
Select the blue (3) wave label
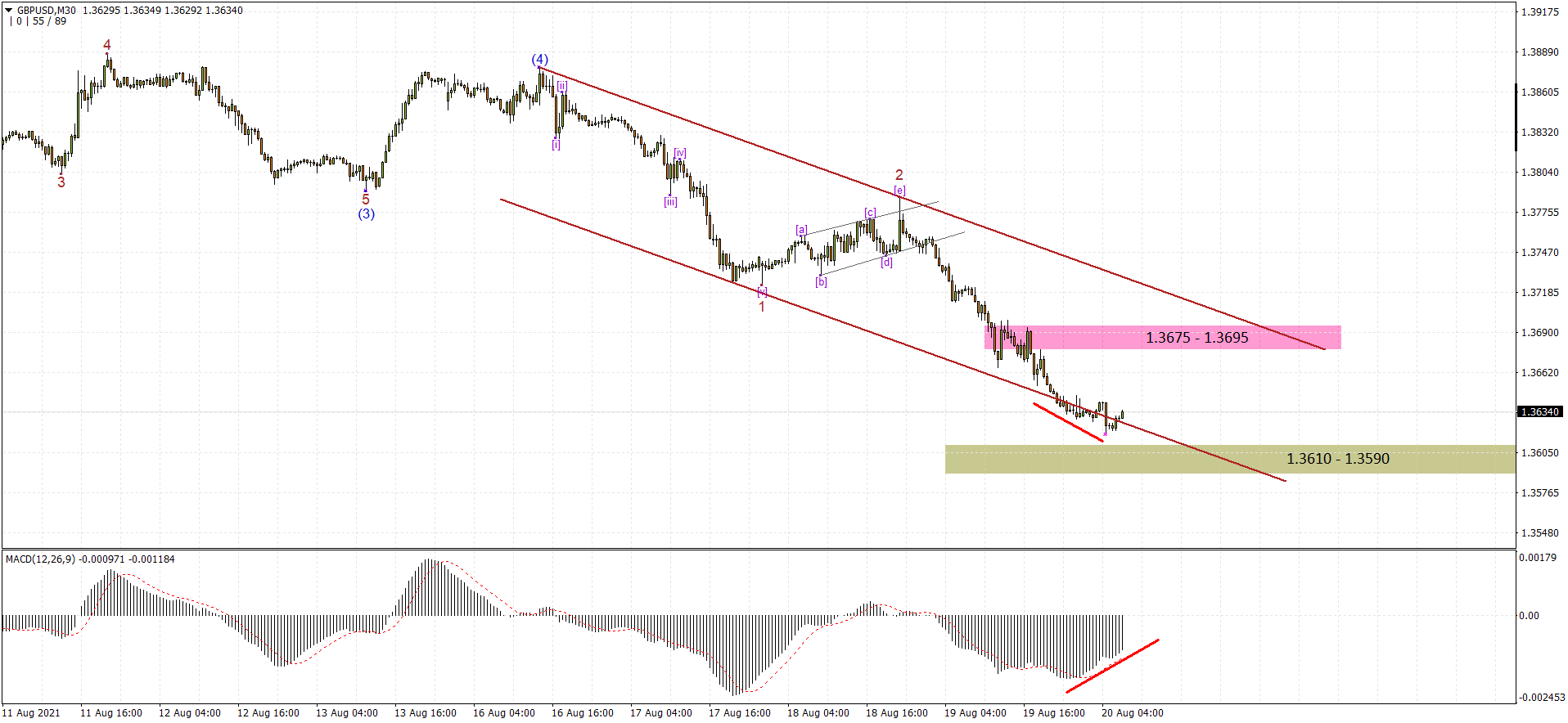pyautogui.click(x=366, y=214)
